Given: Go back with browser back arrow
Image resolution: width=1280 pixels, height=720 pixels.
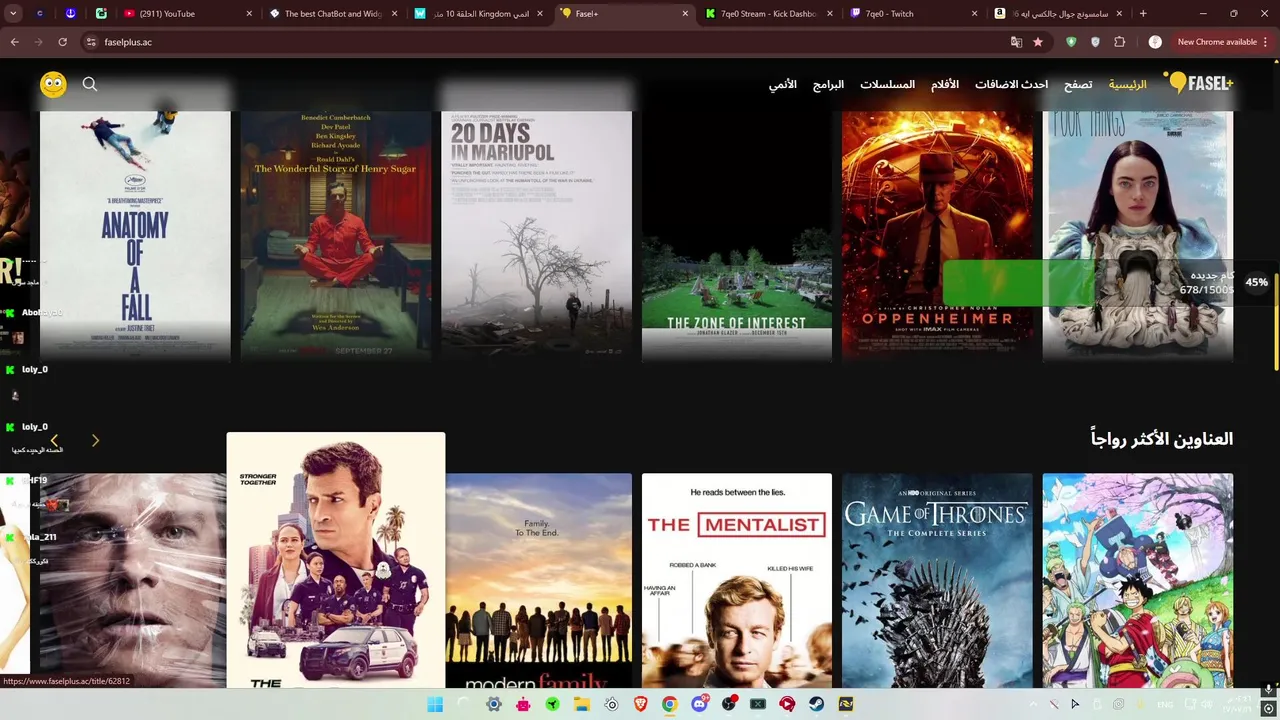Looking at the screenshot, I should click(14, 42).
